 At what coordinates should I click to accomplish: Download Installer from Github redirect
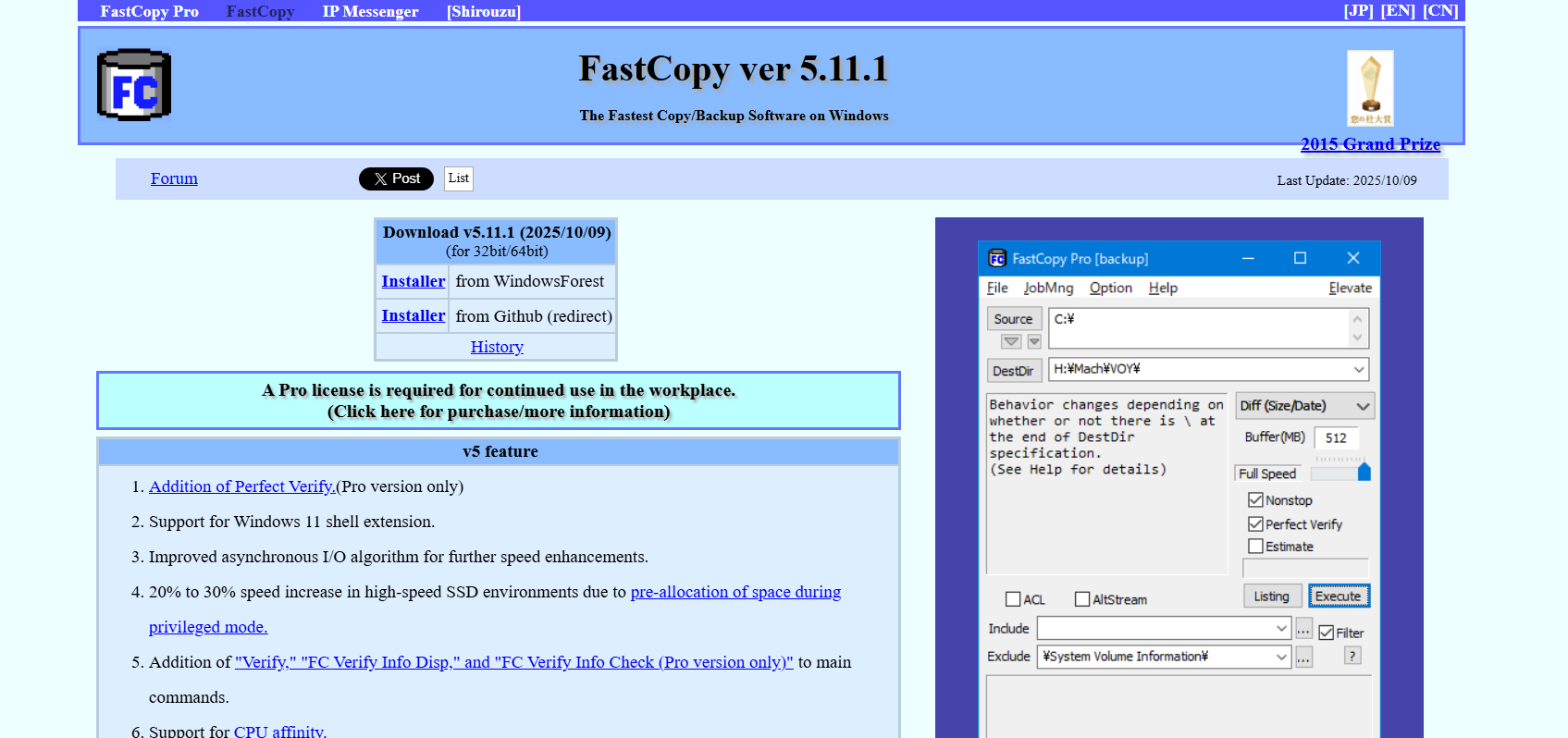click(413, 315)
